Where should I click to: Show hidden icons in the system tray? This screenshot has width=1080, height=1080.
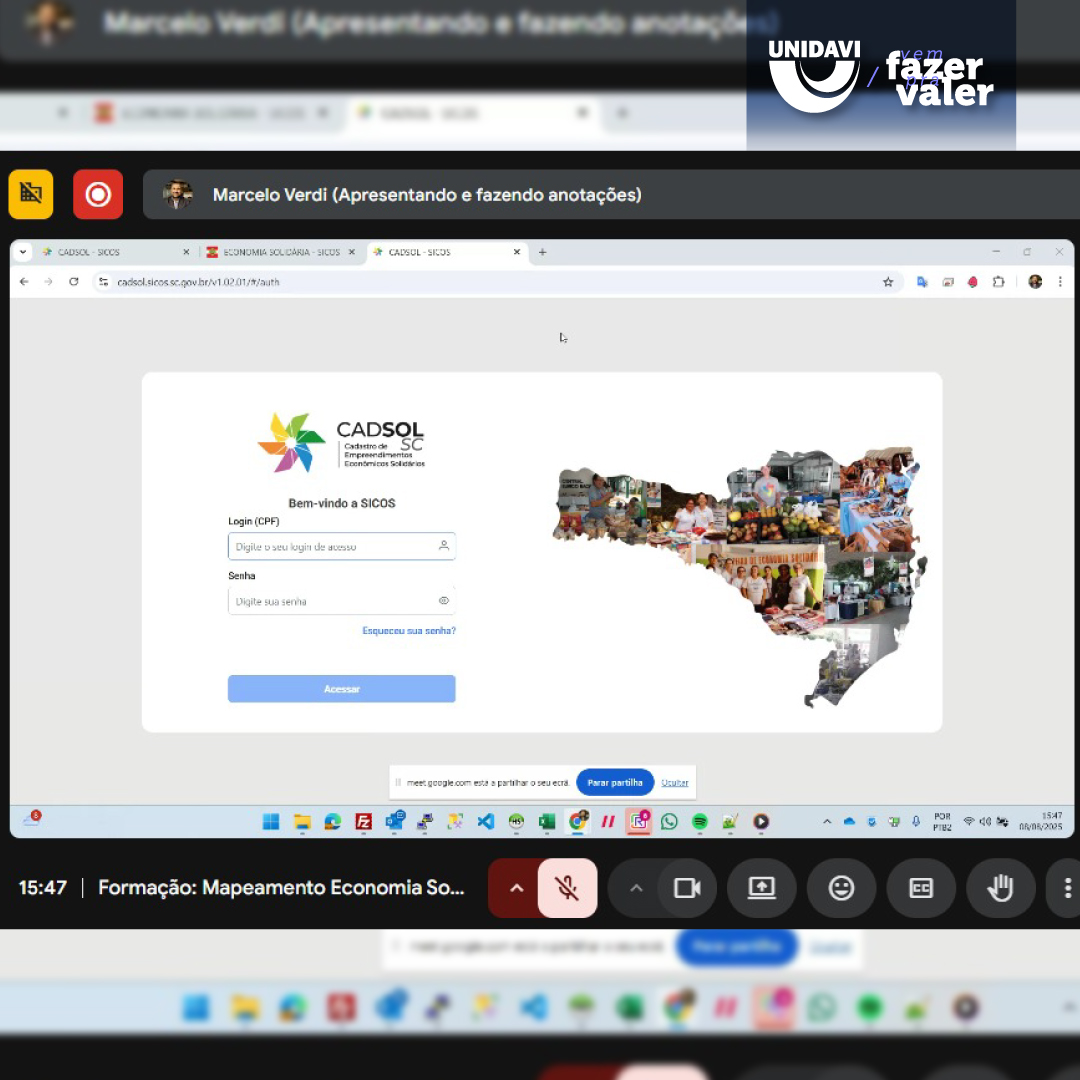(x=827, y=821)
